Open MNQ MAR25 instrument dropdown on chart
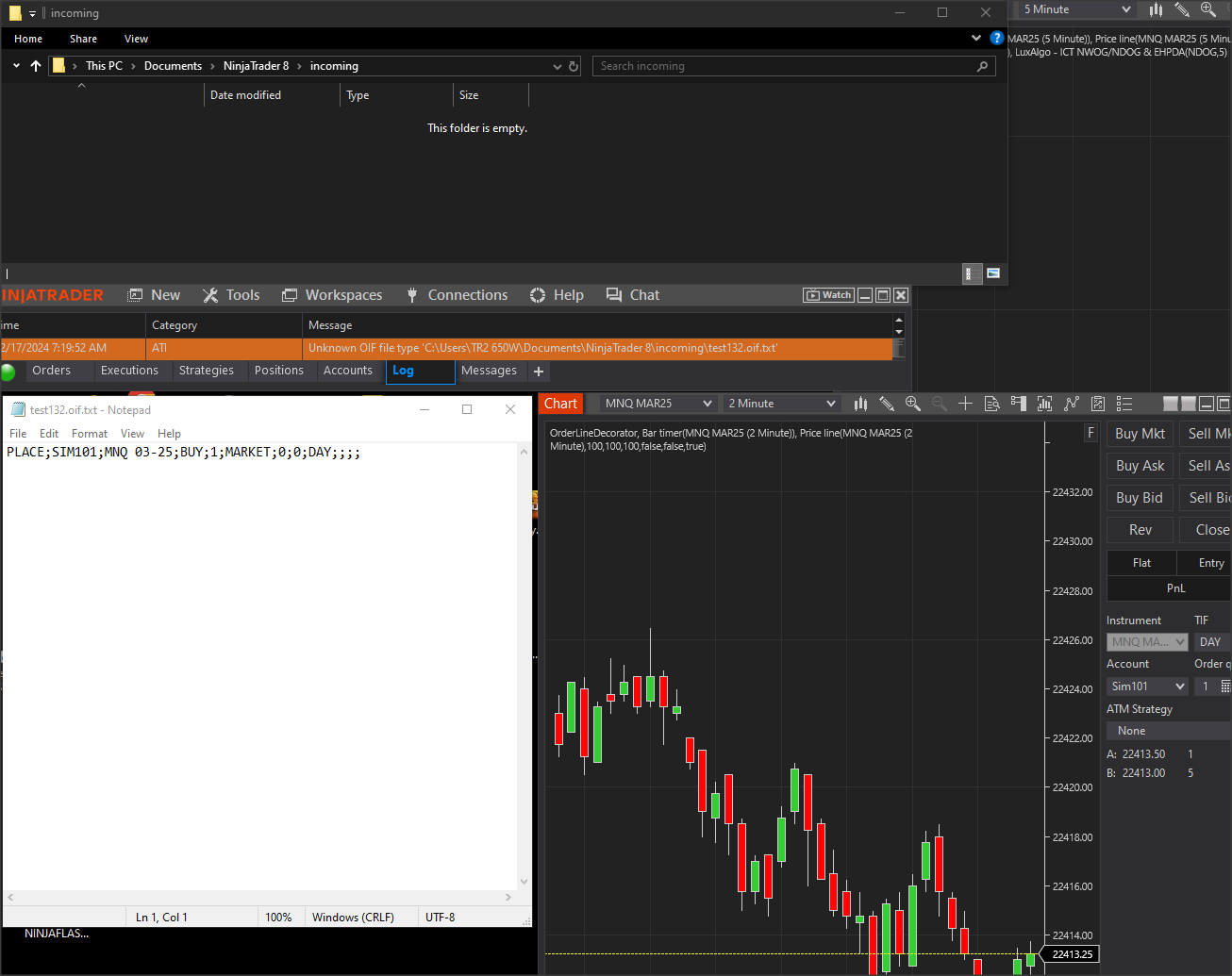Screen dimensions: 1232x976 click(x=657, y=404)
